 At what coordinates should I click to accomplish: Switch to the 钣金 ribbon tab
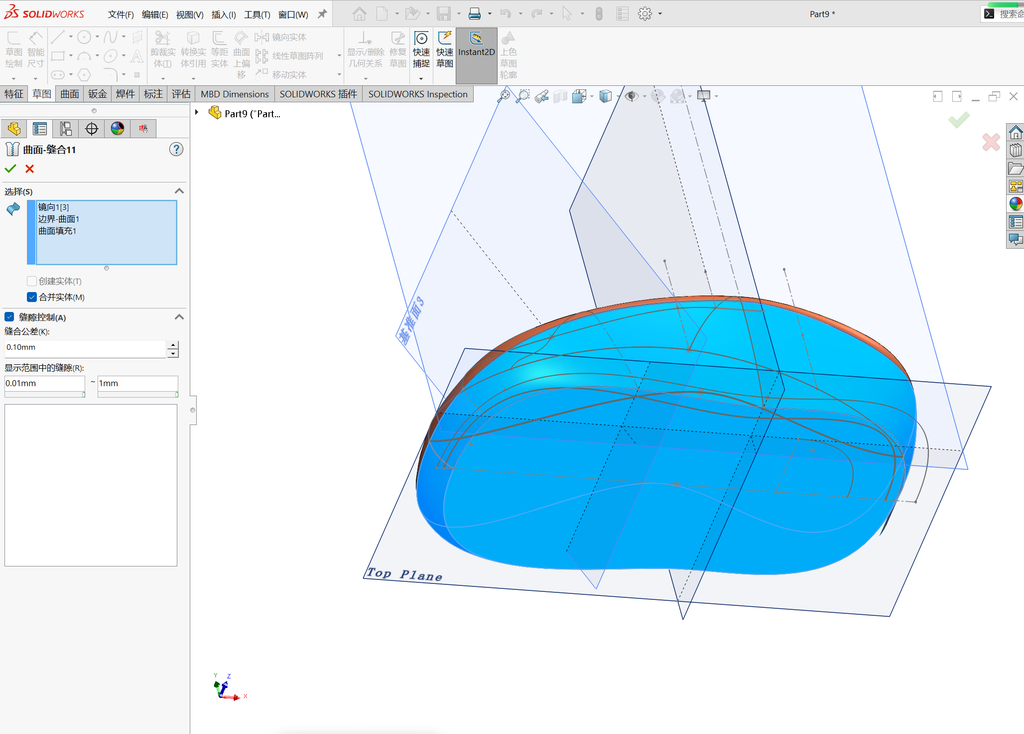[97, 94]
